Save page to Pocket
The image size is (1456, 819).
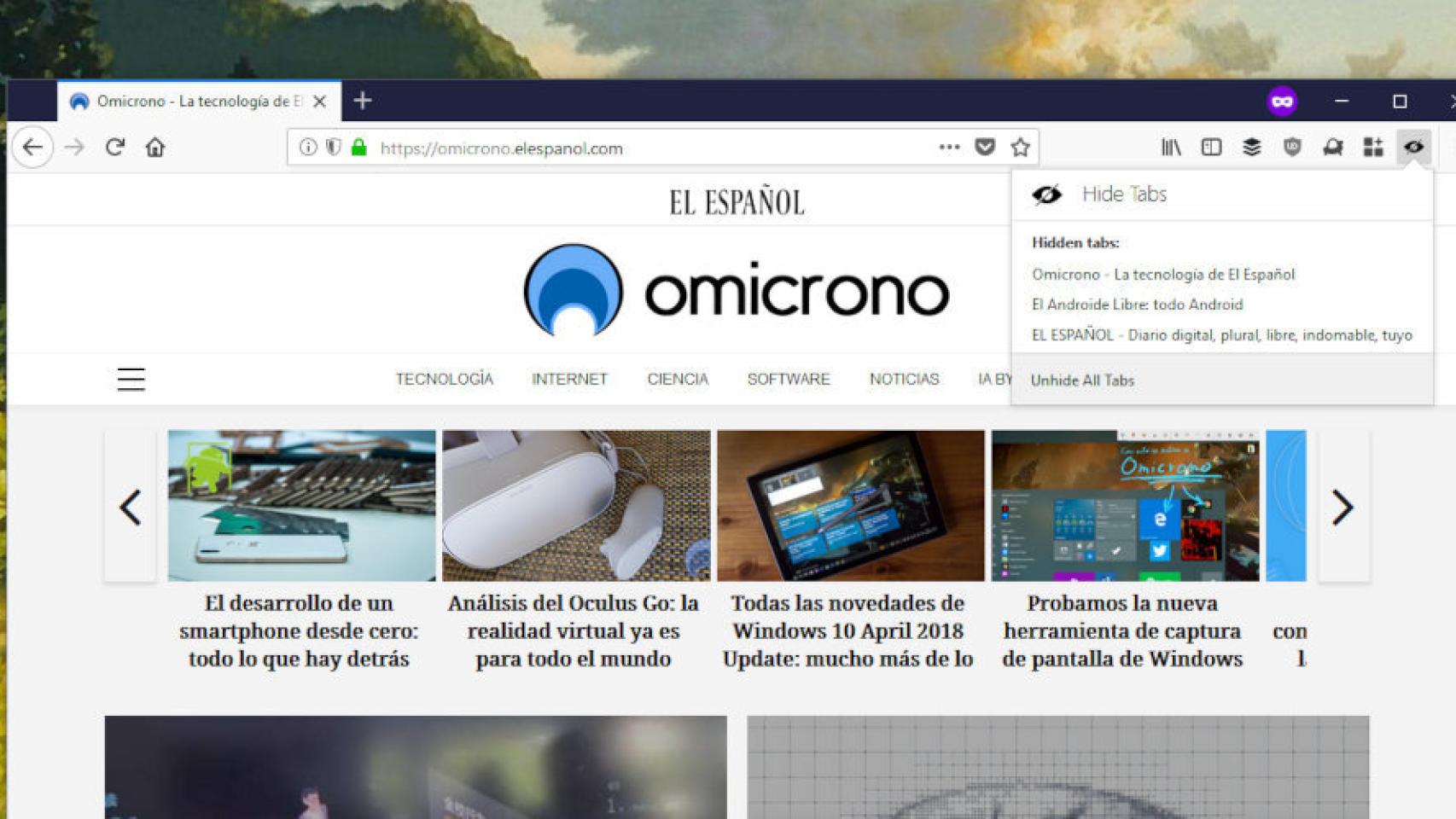[x=985, y=148]
